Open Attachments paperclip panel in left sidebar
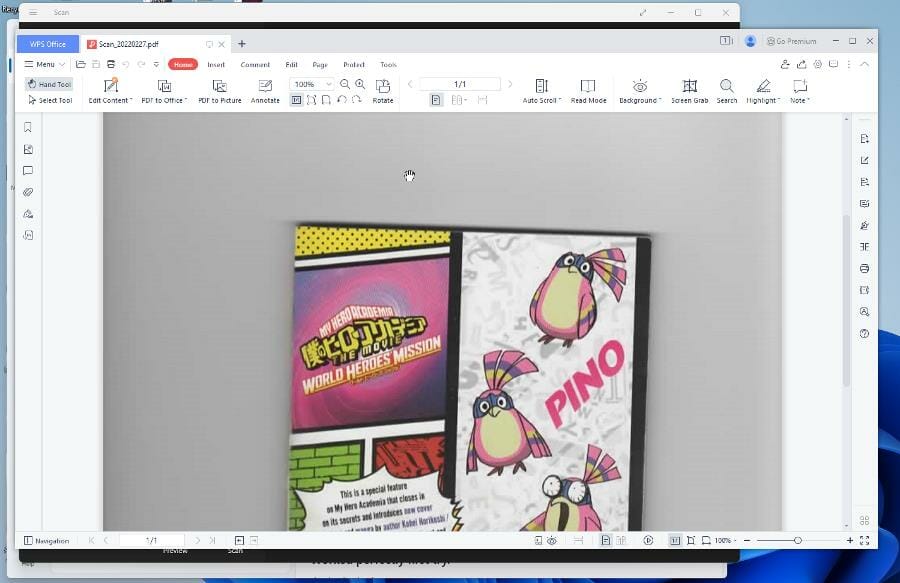The image size is (900, 583). coord(28,192)
